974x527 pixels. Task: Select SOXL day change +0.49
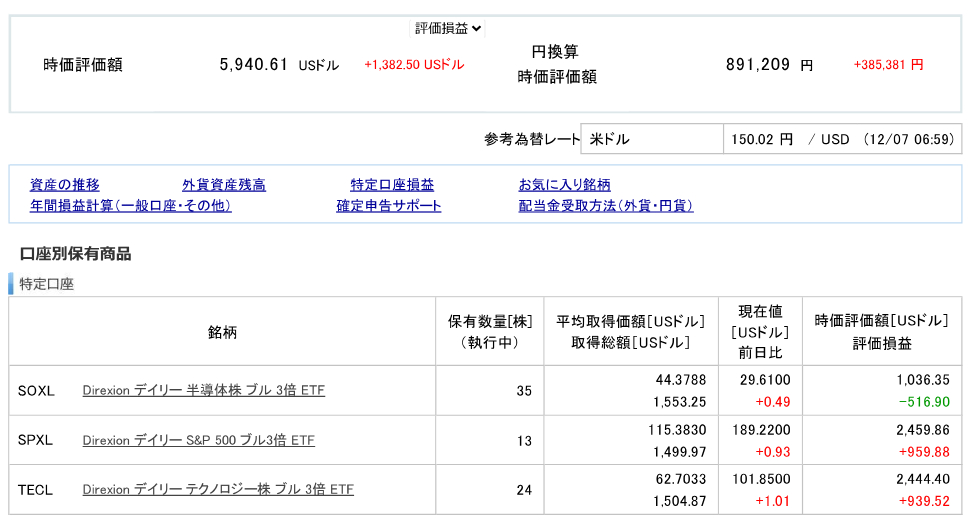pyautogui.click(x=773, y=402)
